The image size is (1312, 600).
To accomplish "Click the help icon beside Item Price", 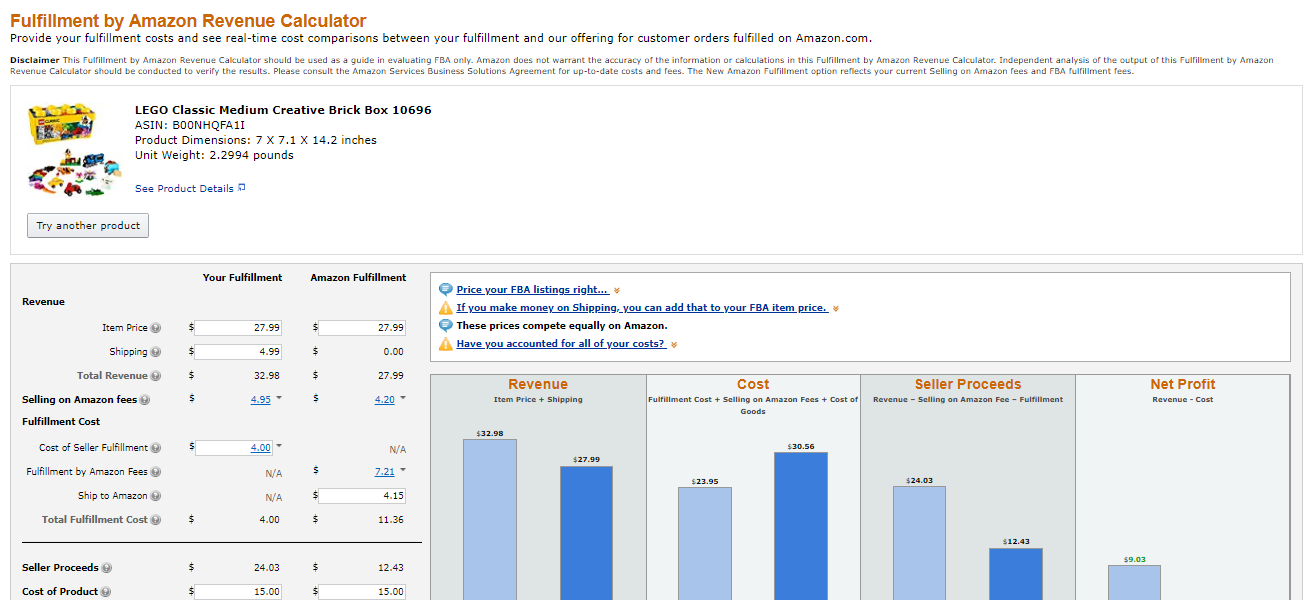I will 156,328.
